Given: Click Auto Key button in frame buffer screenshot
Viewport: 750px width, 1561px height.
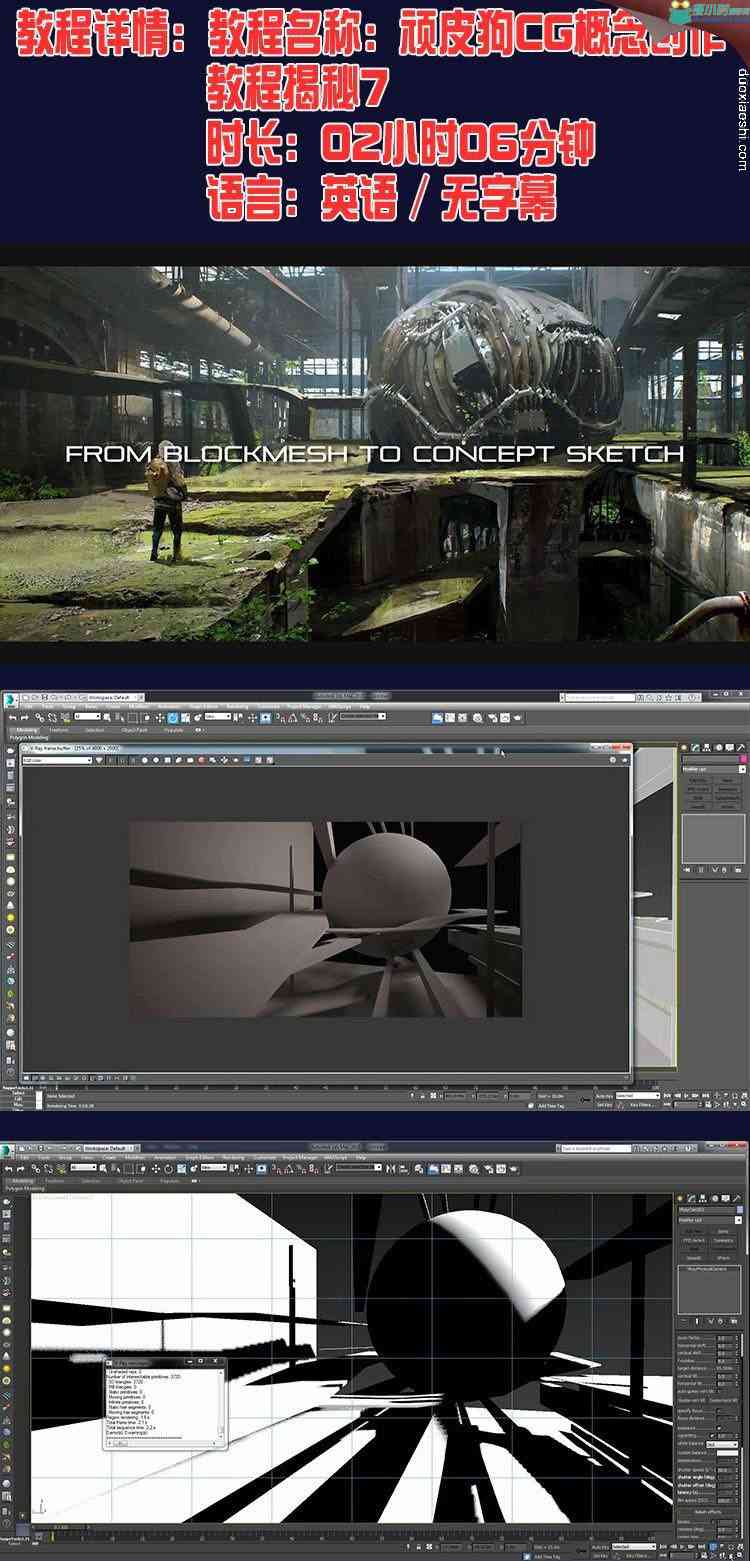Looking at the screenshot, I should pos(604,1096).
